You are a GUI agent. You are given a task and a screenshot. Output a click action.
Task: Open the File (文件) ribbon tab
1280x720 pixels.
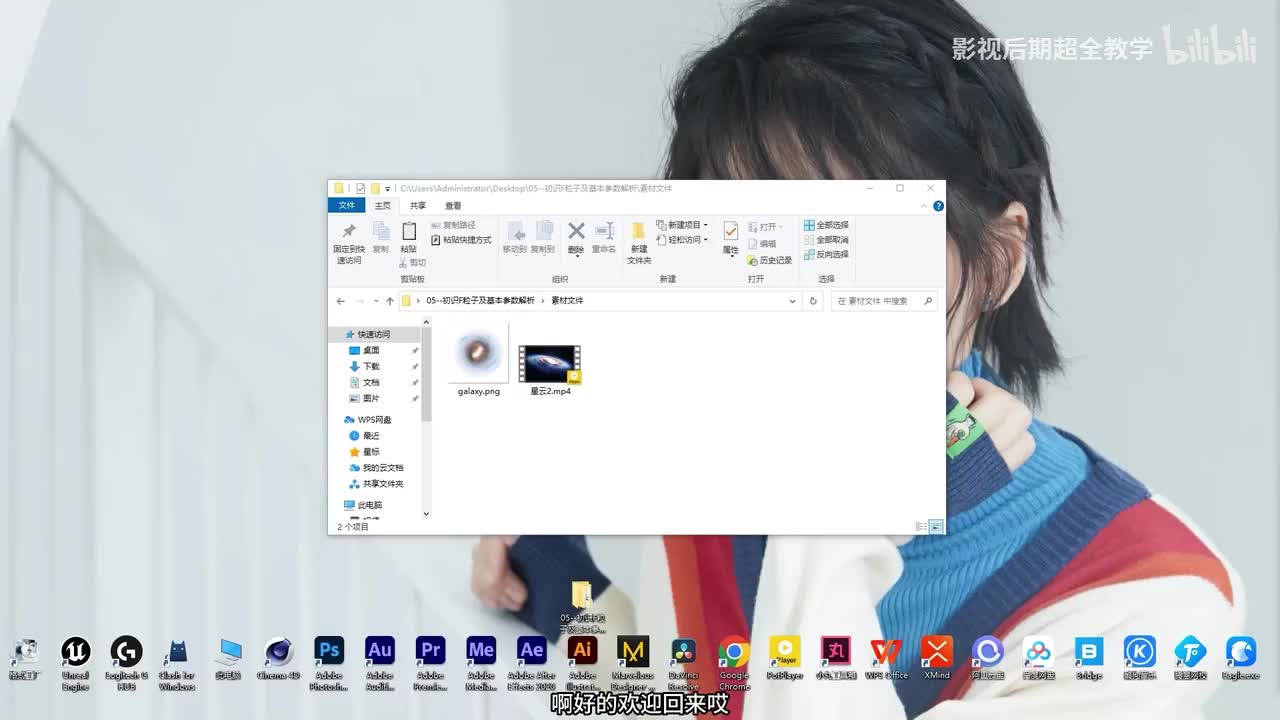[x=346, y=206]
